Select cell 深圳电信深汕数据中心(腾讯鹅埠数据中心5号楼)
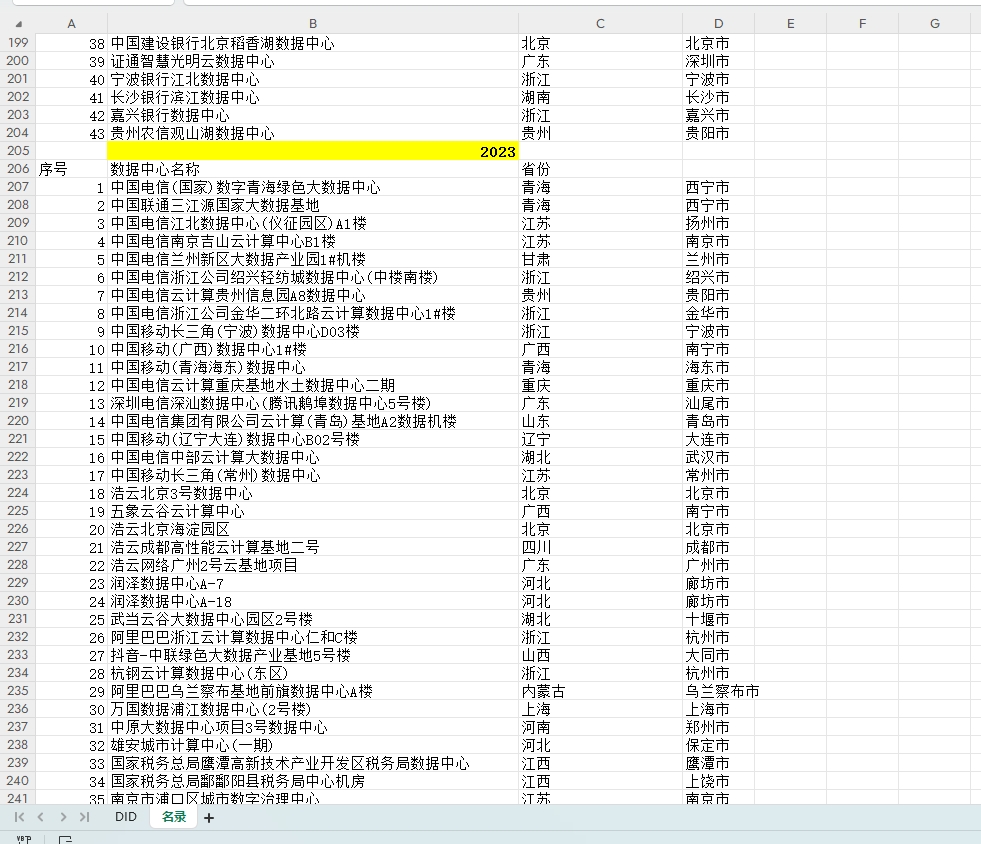 pyautogui.click(x=313, y=404)
